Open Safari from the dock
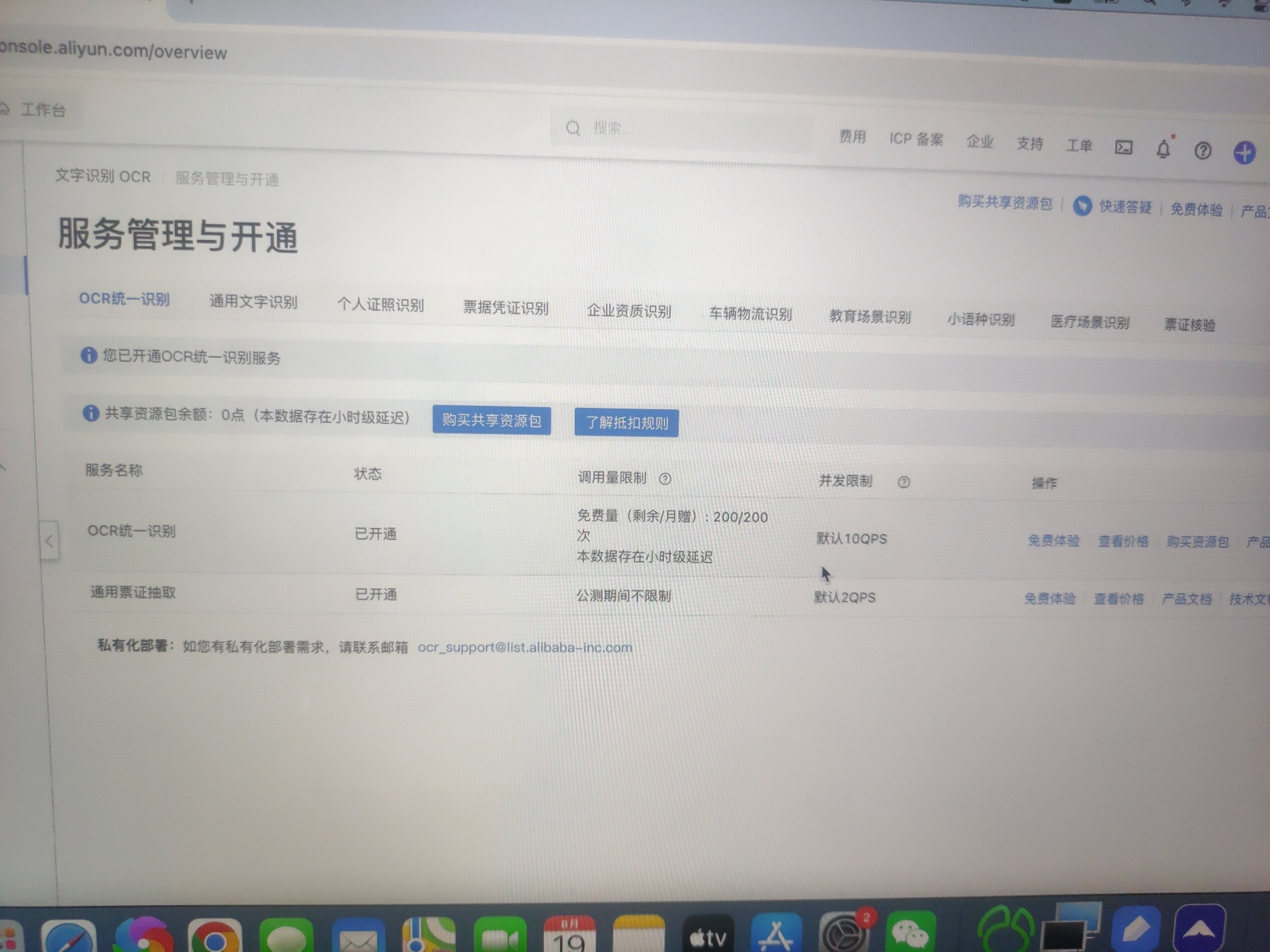The image size is (1270, 952). tap(69, 936)
